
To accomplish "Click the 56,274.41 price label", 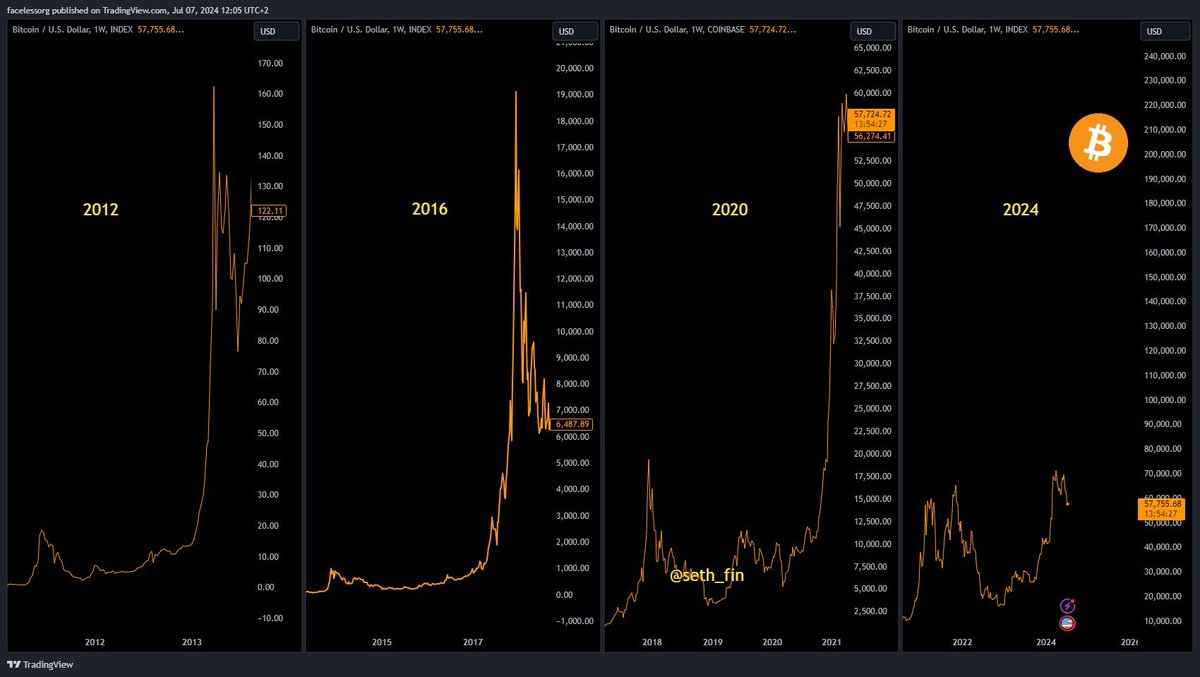I will [872, 136].
